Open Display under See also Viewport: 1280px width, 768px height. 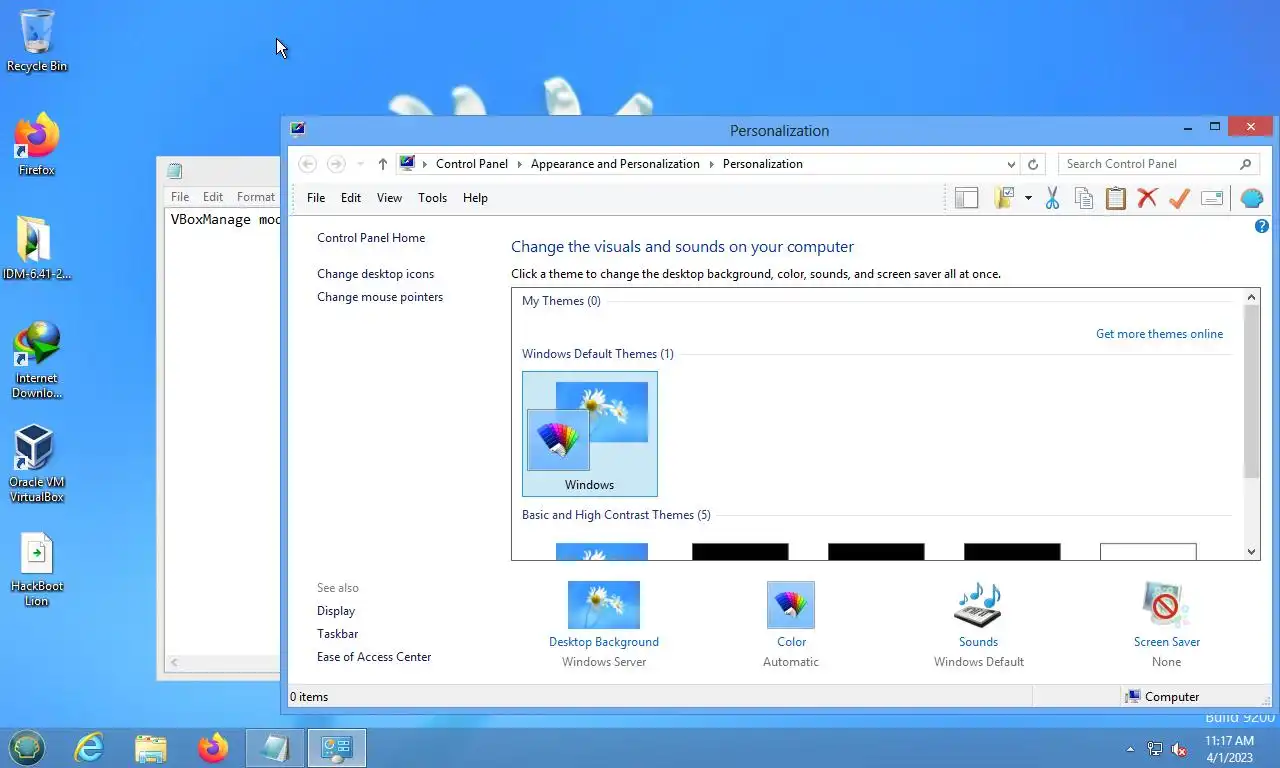[336, 611]
